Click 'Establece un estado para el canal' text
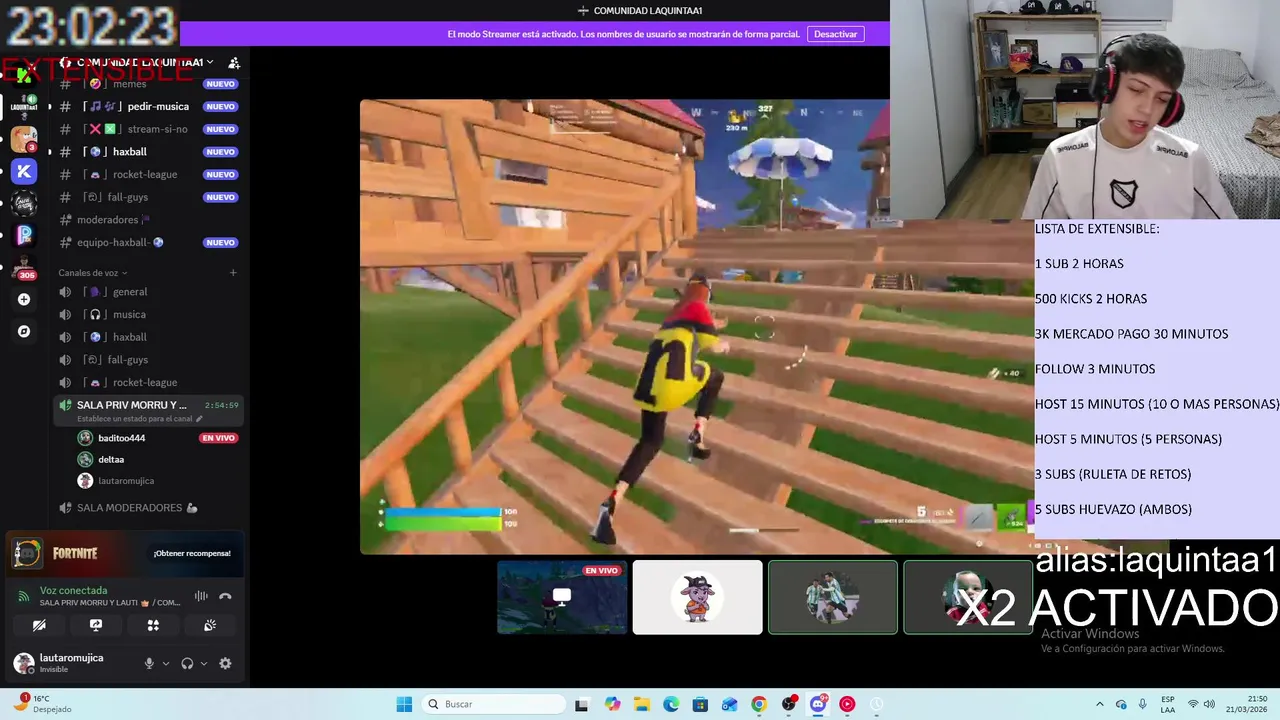Viewport: 1280px width, 720px height. tap(139, 419)
